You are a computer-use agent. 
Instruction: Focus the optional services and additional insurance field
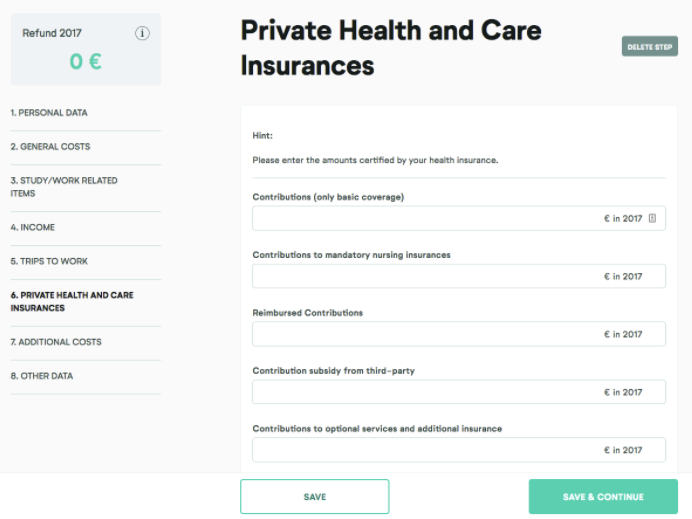click(459, 450)
